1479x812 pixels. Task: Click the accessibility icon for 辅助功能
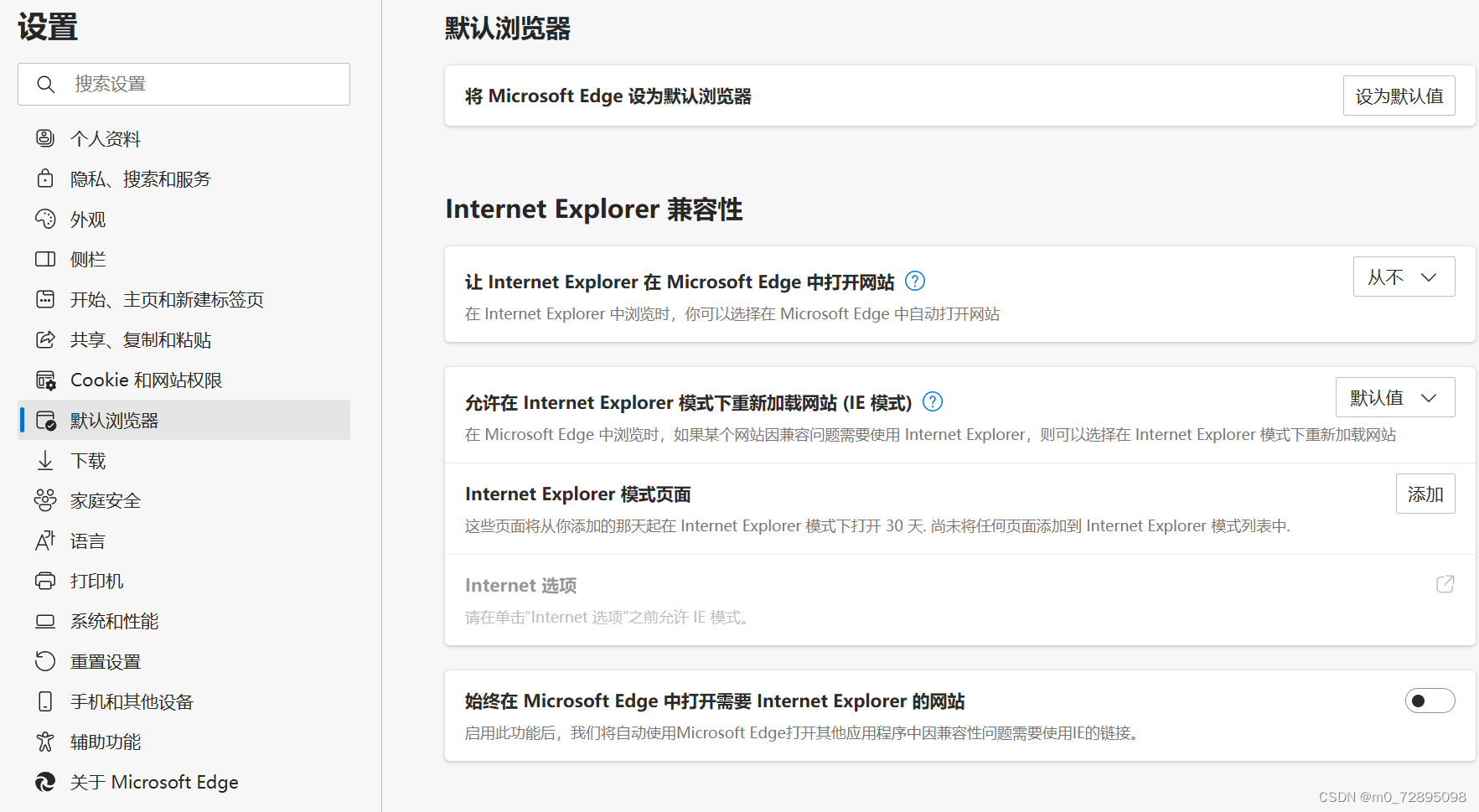(x=45, y=742)
